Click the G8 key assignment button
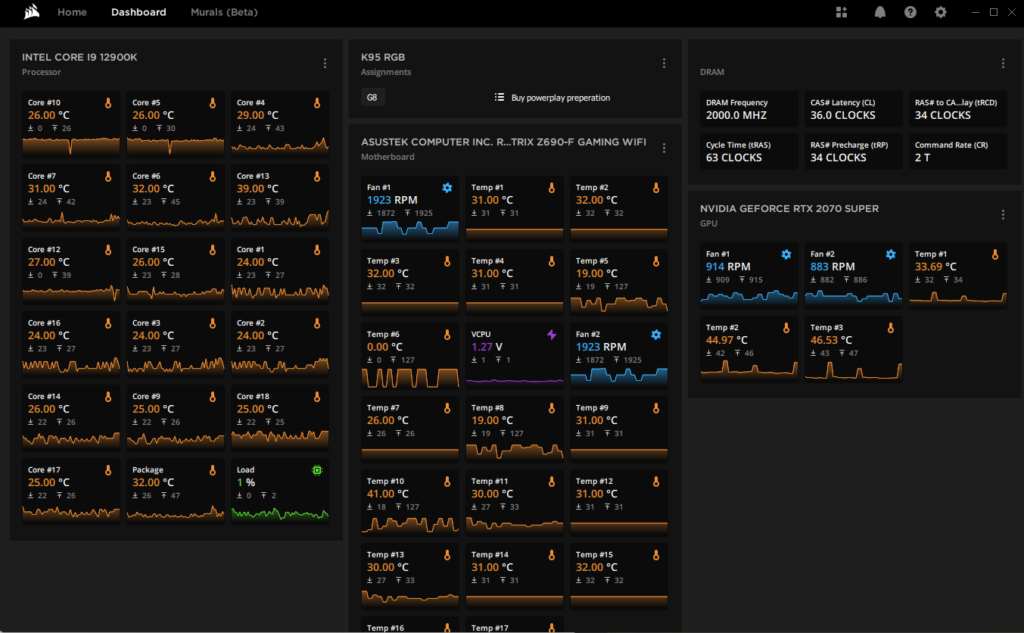The height and width of the screenshot is (633, 1024). point(372,97)
